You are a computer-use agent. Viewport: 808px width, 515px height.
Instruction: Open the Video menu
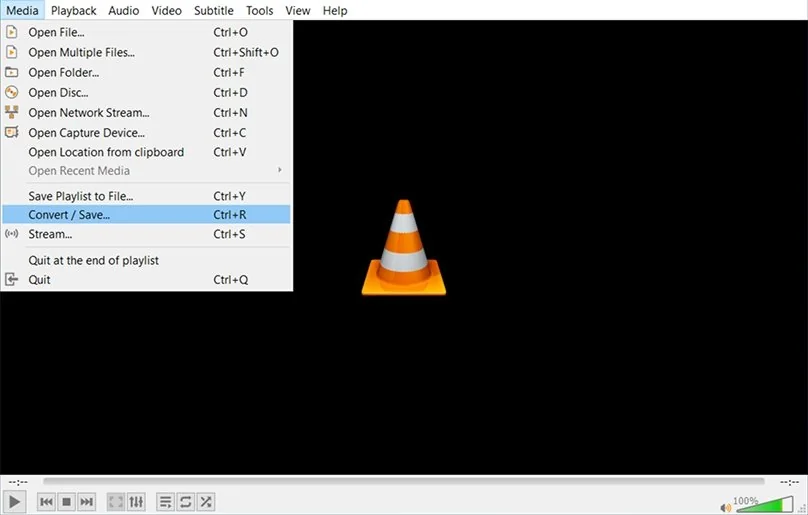point(166,10)
